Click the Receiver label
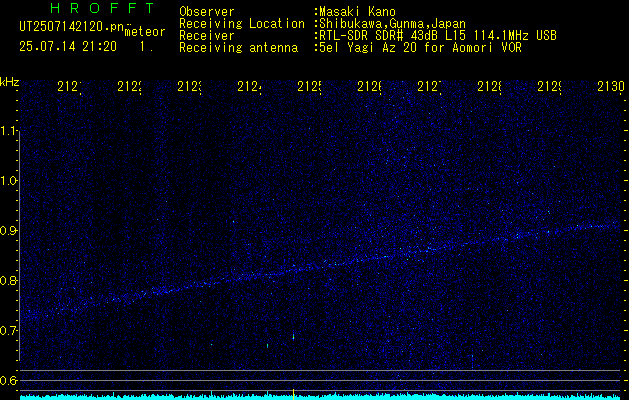 (207, 36)
